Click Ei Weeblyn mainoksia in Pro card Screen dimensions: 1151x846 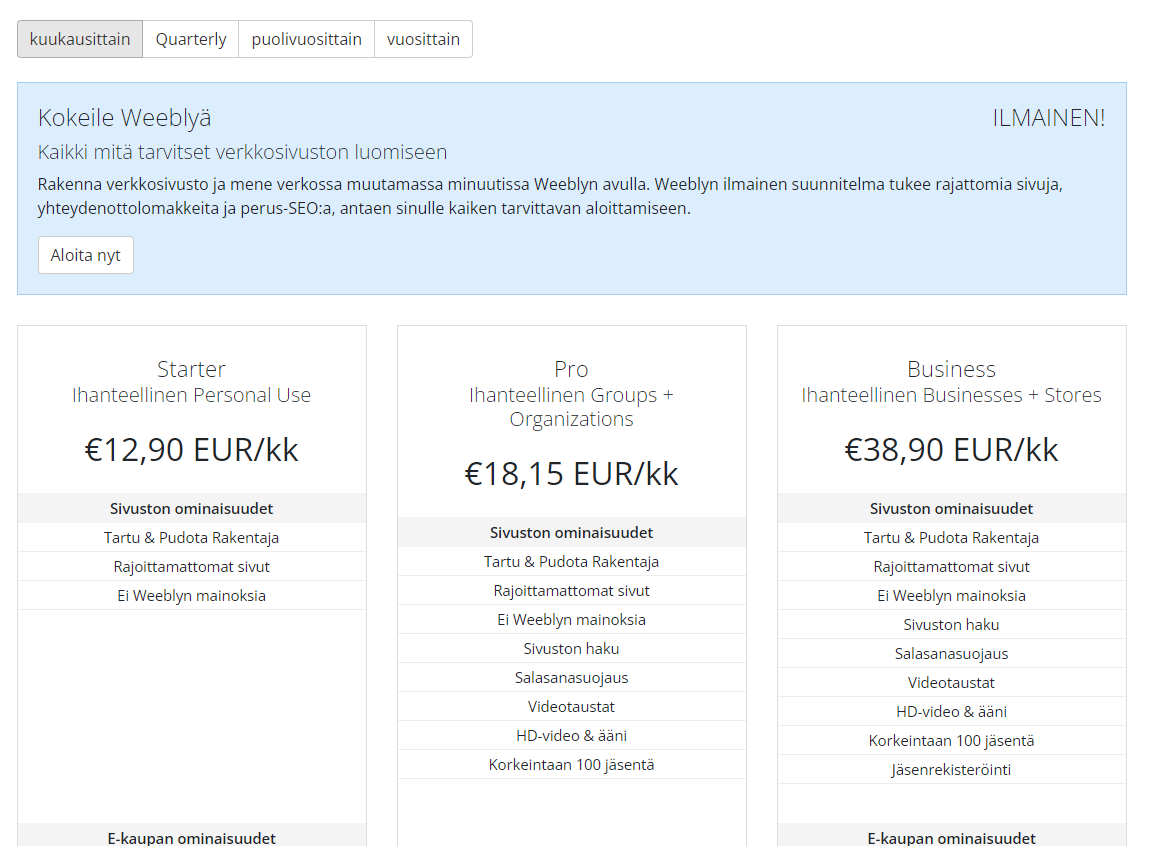tap(572, 620)
